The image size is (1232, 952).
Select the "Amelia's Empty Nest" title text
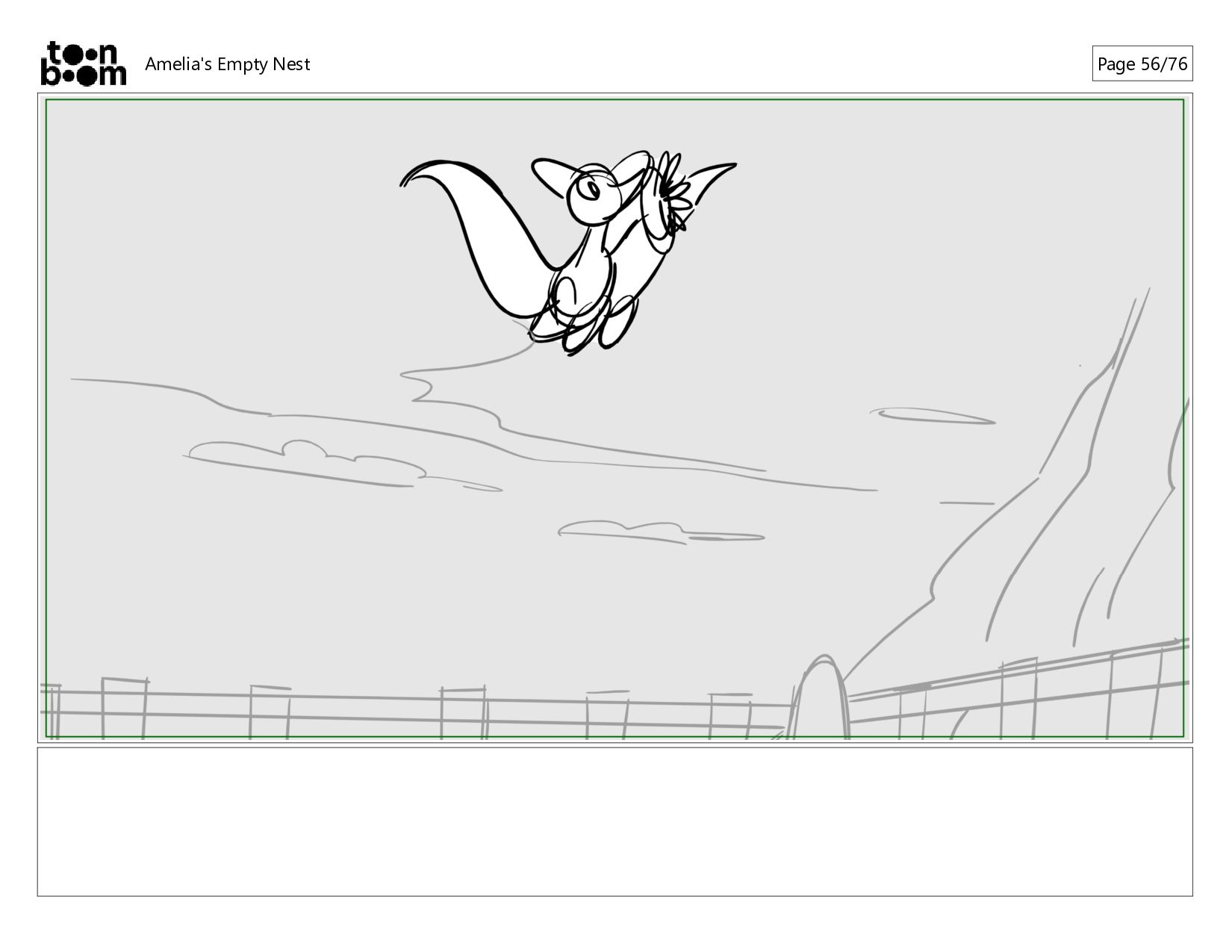227,64
